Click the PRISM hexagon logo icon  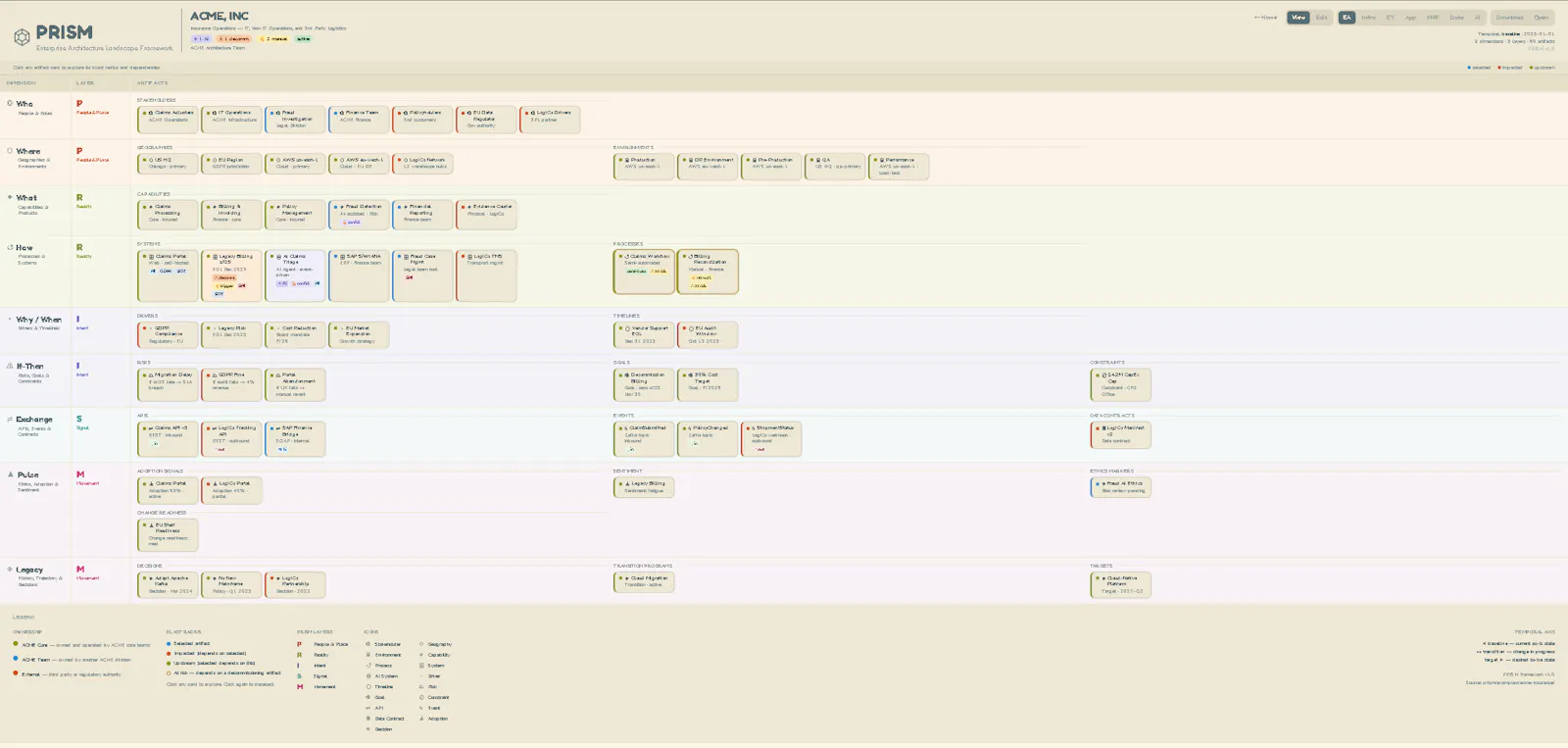[22, 37]
